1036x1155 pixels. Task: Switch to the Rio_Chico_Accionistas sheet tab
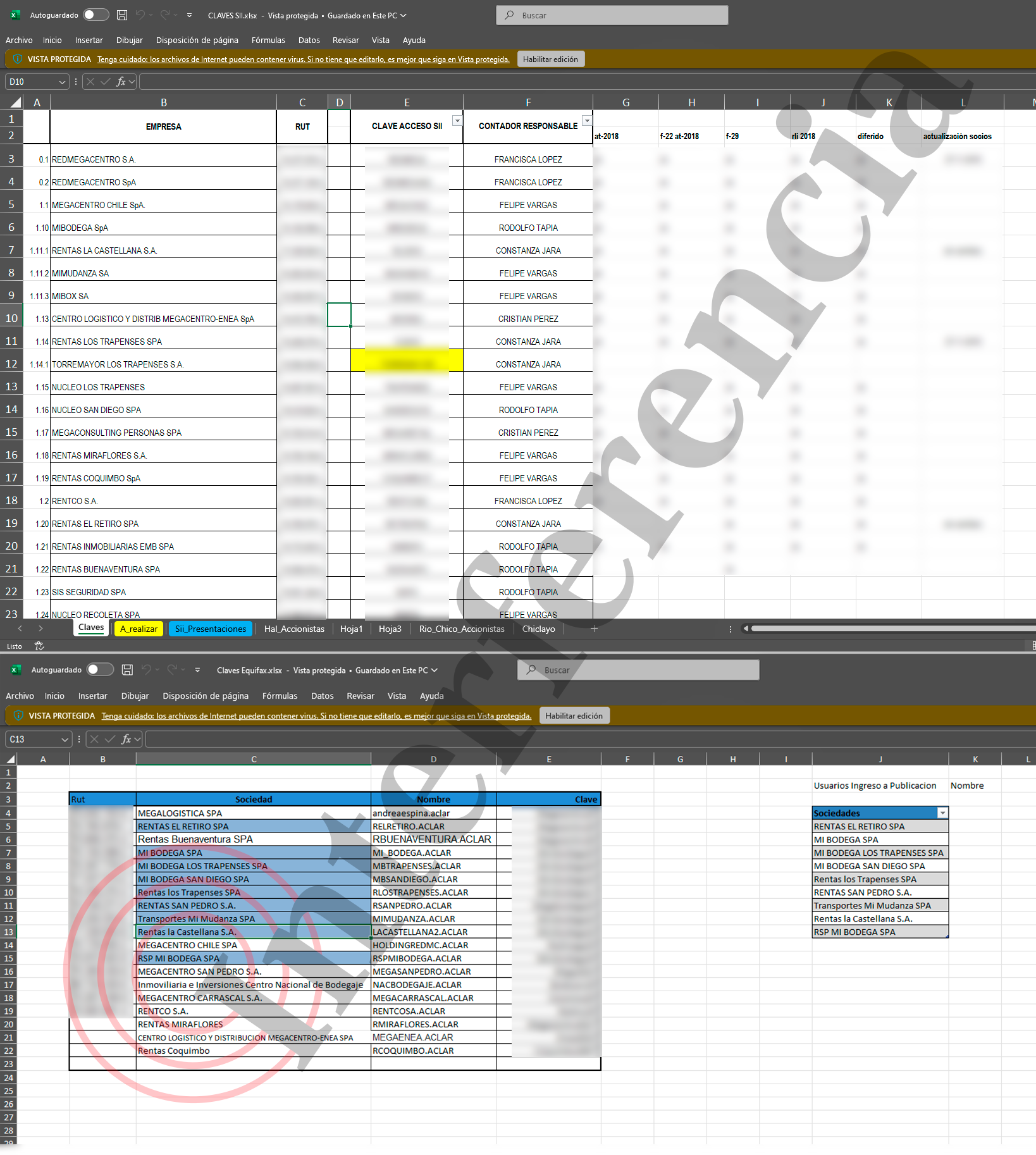[462, 629]
